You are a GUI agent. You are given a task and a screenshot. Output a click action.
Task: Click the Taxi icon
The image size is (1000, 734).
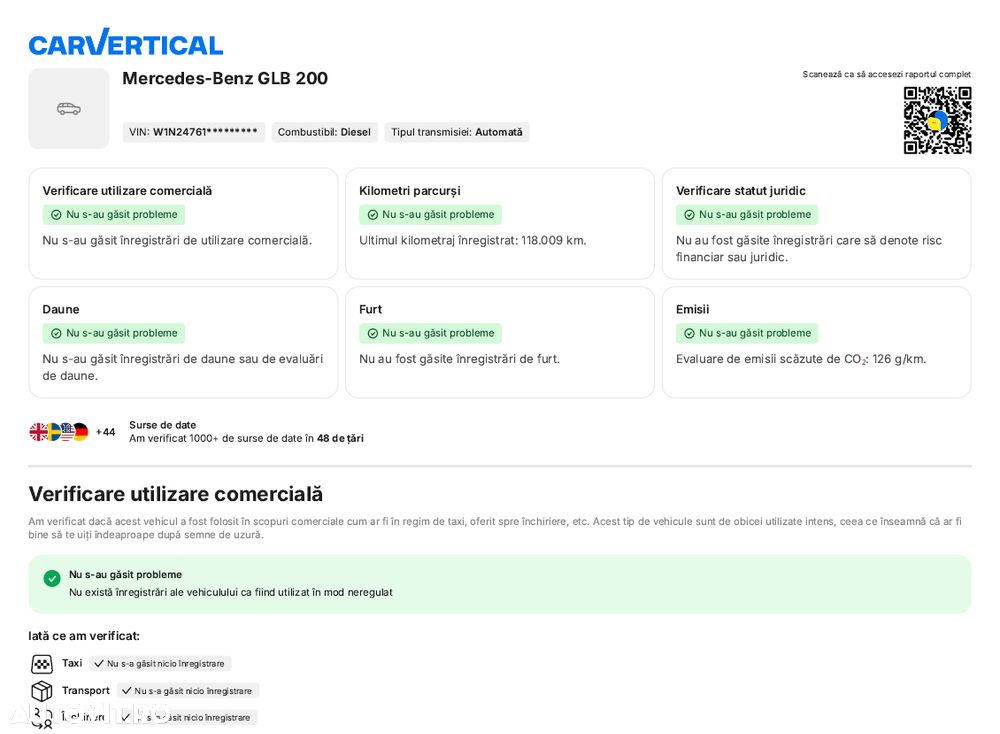pyautogui.click(x=42, y=664)
